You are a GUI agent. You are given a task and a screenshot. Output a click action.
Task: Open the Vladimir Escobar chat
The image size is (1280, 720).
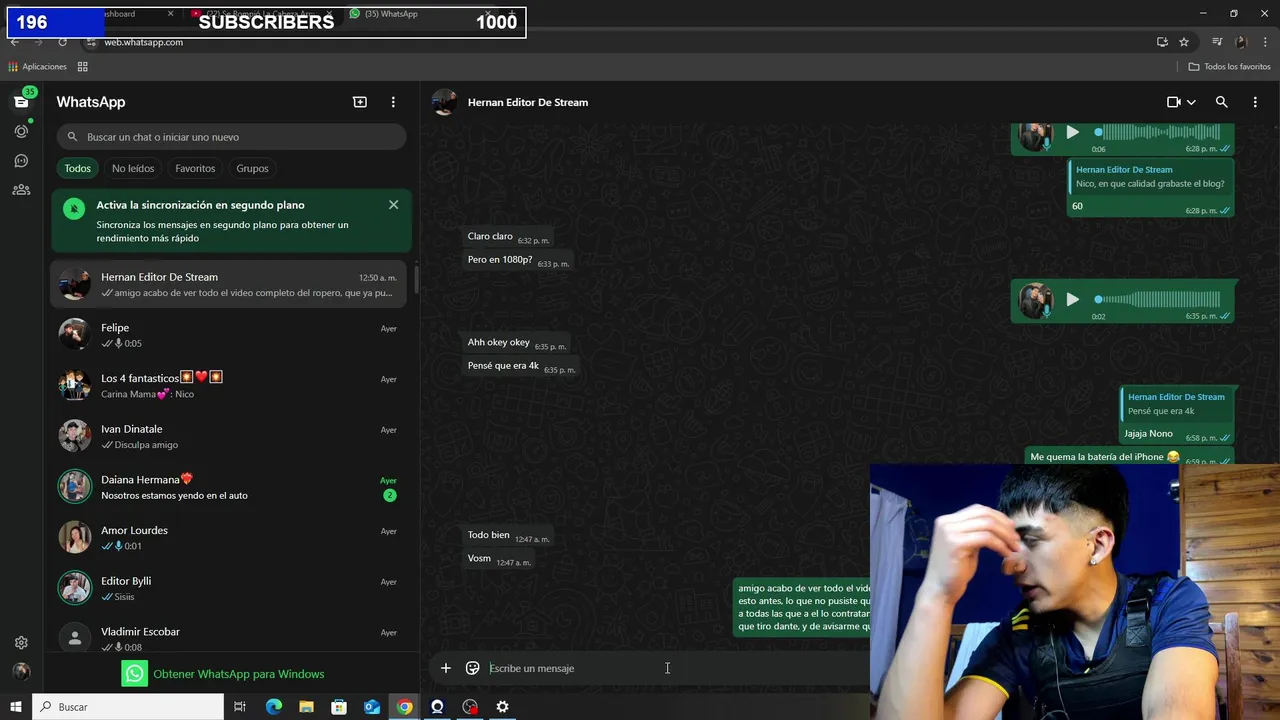[229, 637]
